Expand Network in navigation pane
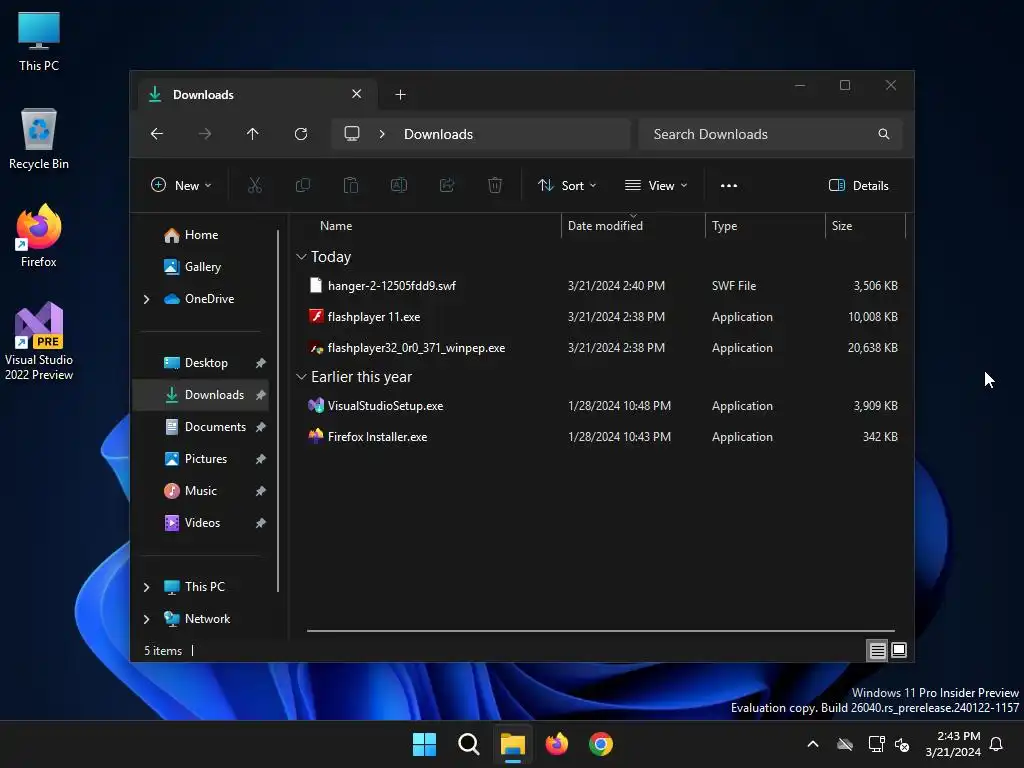 click(146, 619)
